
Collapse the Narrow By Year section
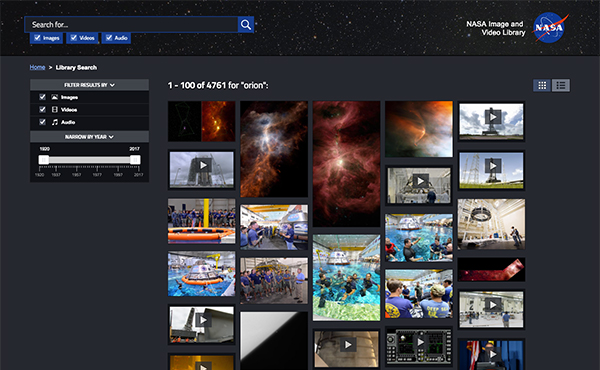[x=89, y=137]
